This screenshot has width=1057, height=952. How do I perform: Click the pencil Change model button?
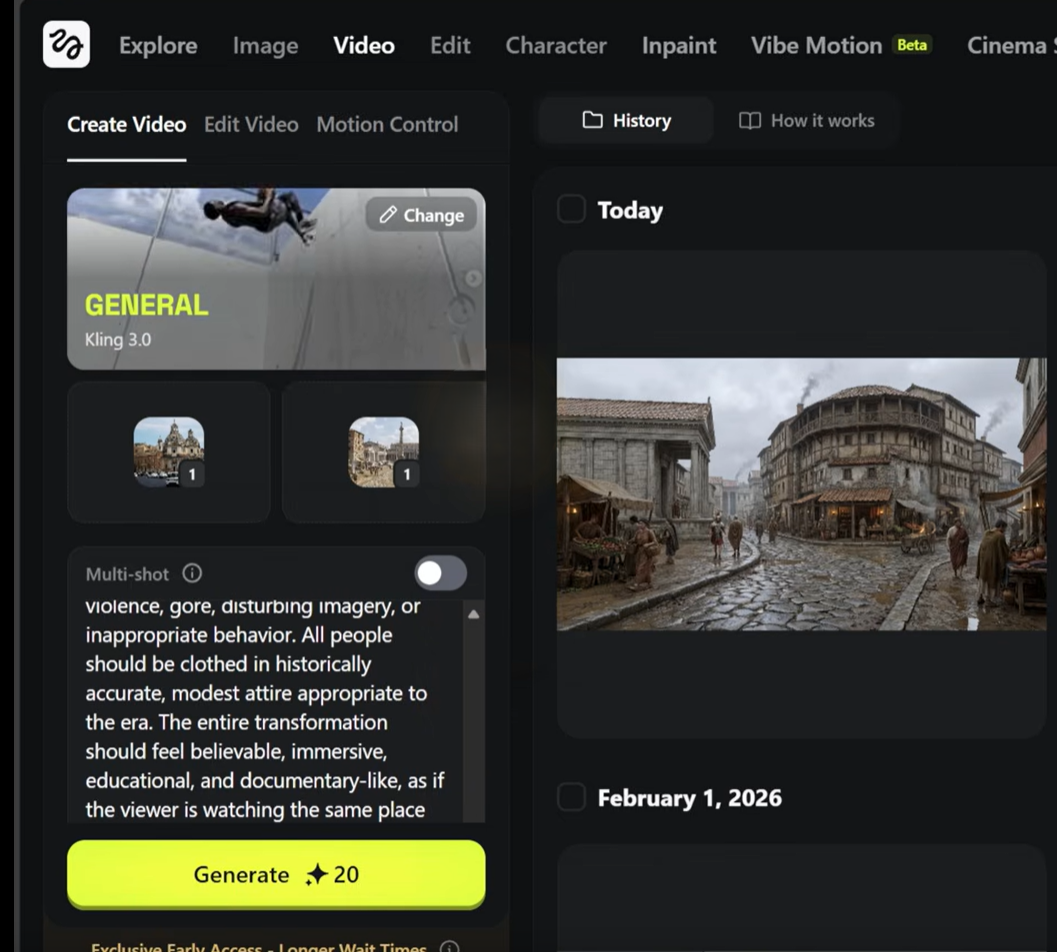coord(421,215)
